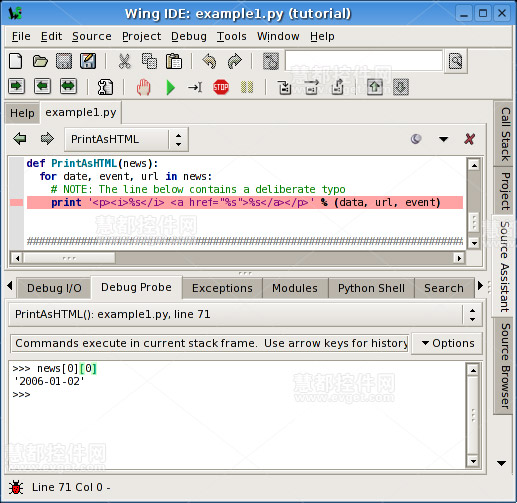Stop debugging with red STOP icon
The image size is (517, 503).
coord(221,87)
